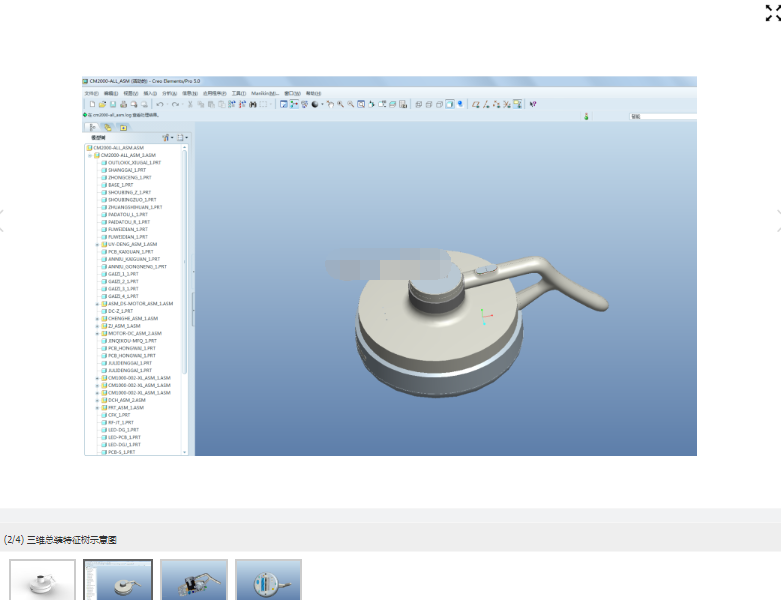Expand ASM_DS-MOTOR_ASM_1.ASM tree node
781x600 pixels.
point(98,304)
